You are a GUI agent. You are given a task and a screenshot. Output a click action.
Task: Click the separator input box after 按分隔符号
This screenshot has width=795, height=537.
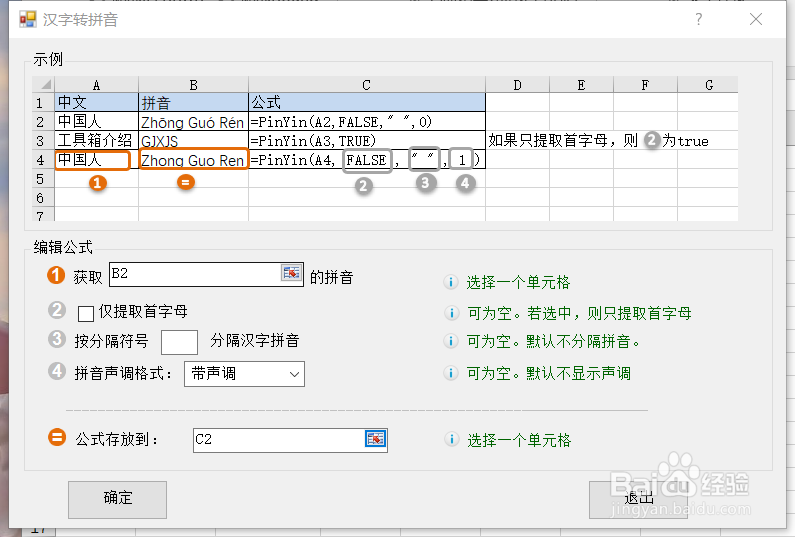click(x=179, y=342)
